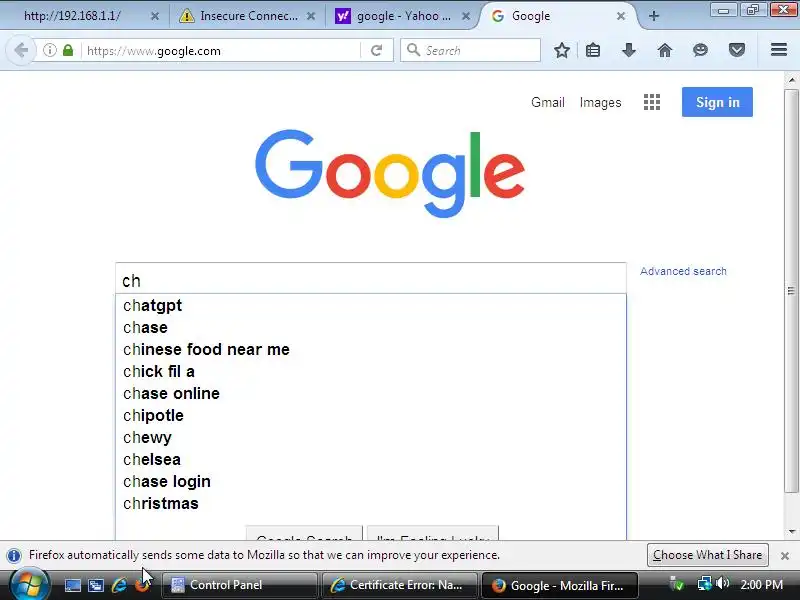Switch to the google - Yahoo tab
The image size is (800, 600).
tap(403, 16)
